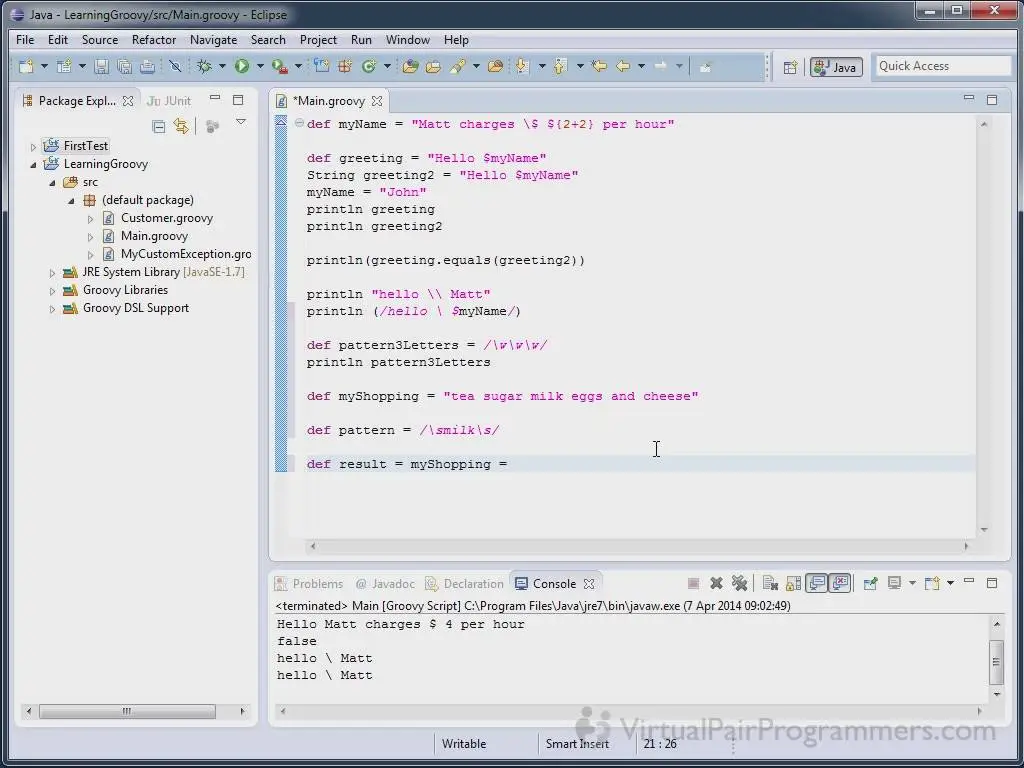Click the Open Perspective icon
Screen dimensions: 1024x768
790,67
